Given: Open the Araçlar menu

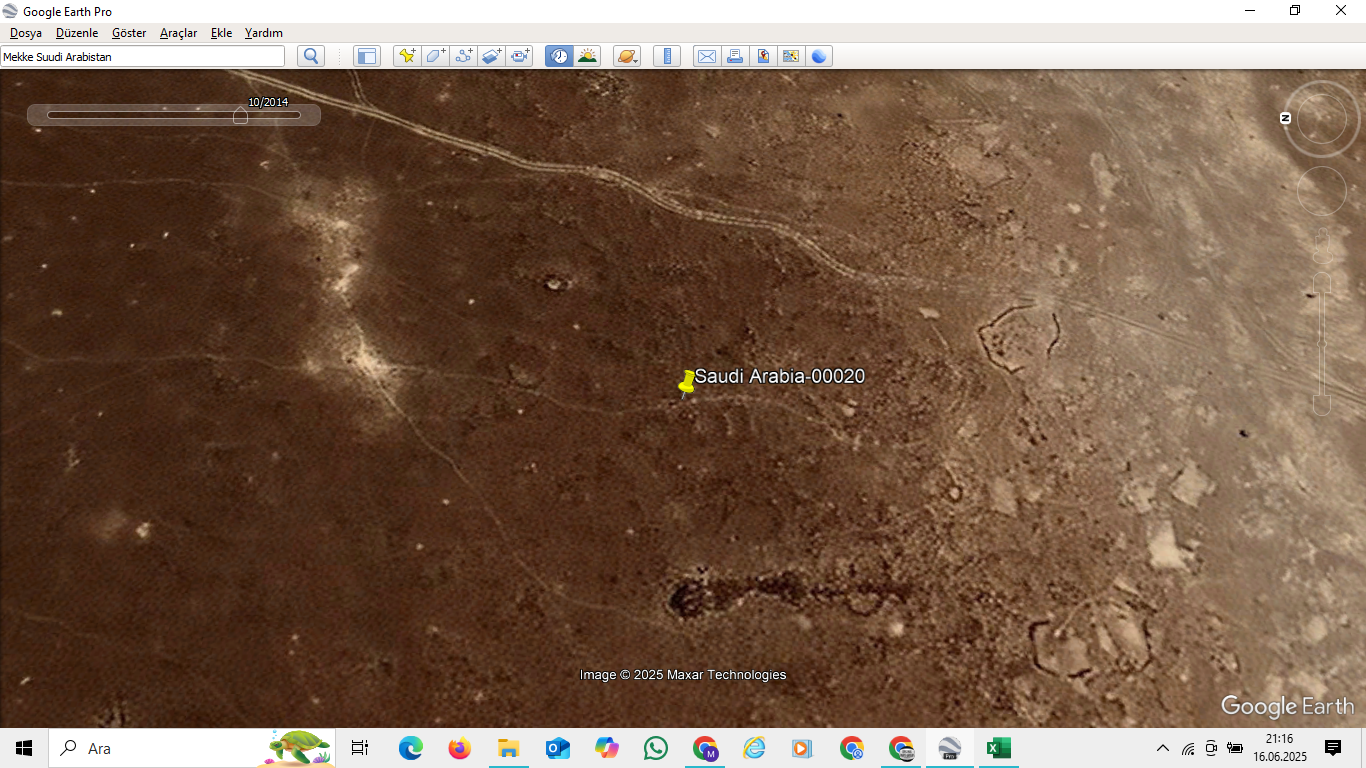Looking at the screenshot, I should (178, 33).
